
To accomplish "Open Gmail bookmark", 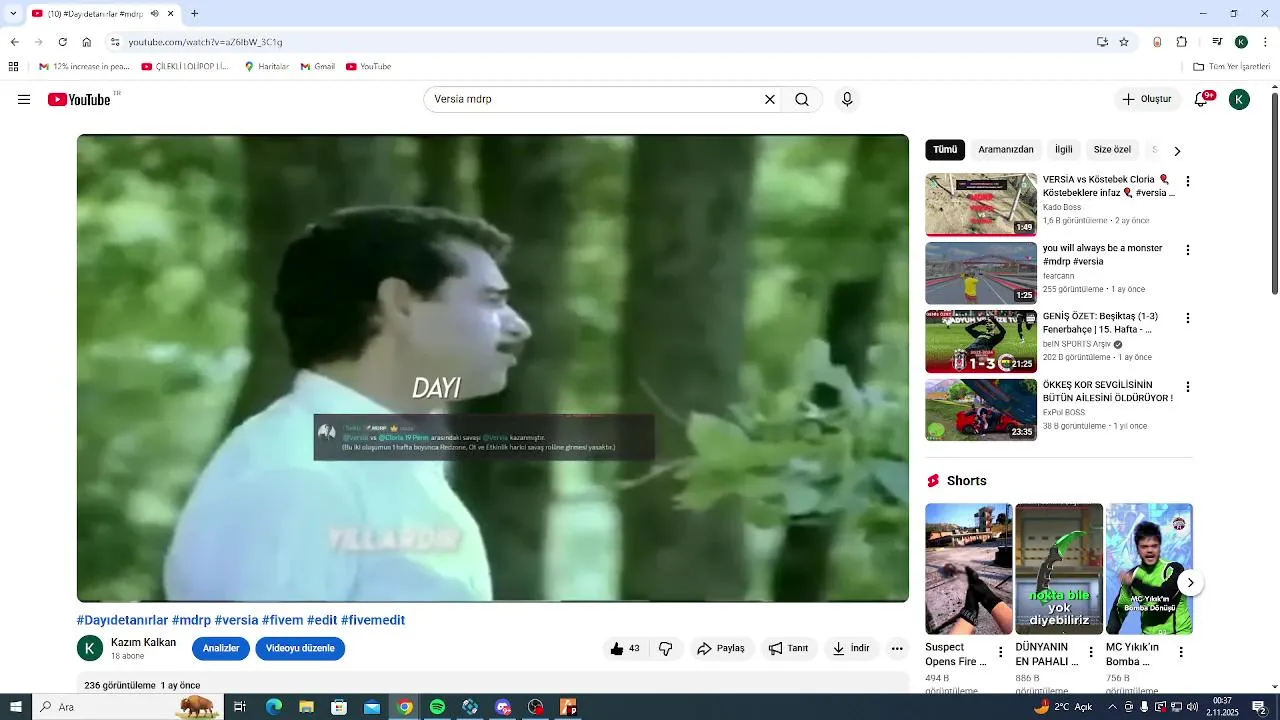I will [x=318, y=67].
